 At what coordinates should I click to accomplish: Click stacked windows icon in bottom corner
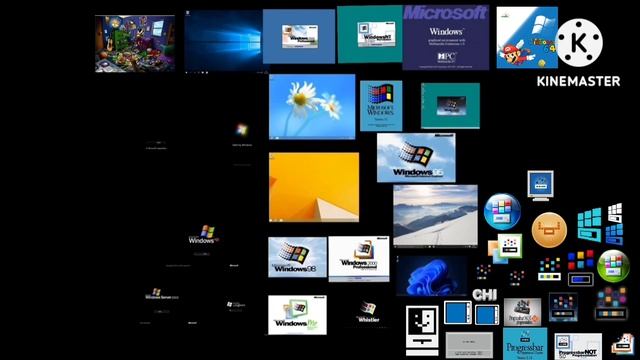pos(623,344)
